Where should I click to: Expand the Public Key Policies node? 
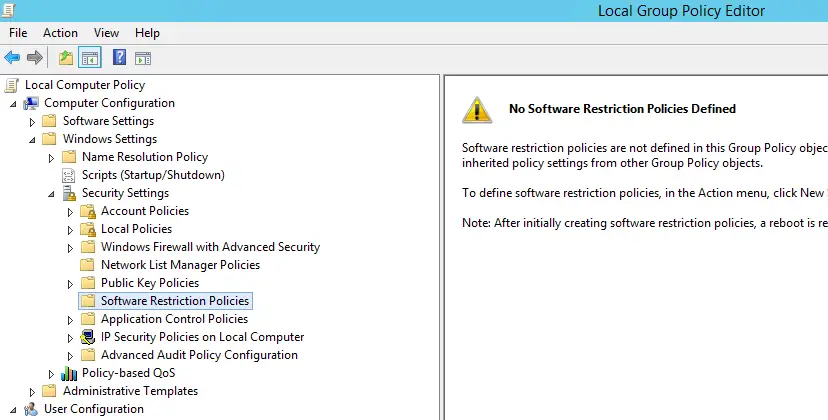coord(70,284)
